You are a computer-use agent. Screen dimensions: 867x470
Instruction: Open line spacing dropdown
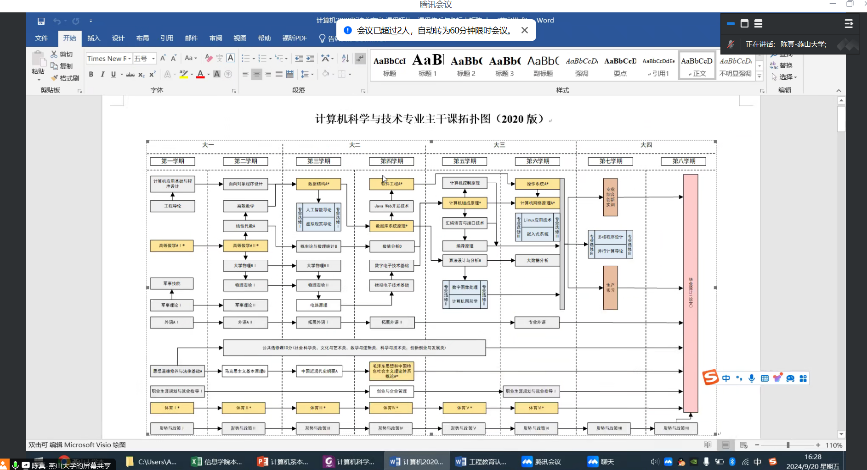coord(307,74)
